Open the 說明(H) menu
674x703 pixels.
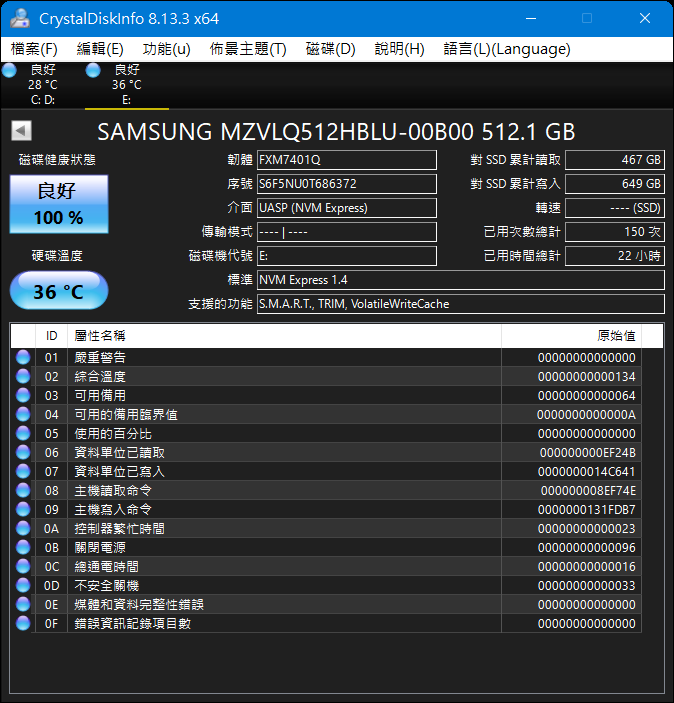coord(400,49)
